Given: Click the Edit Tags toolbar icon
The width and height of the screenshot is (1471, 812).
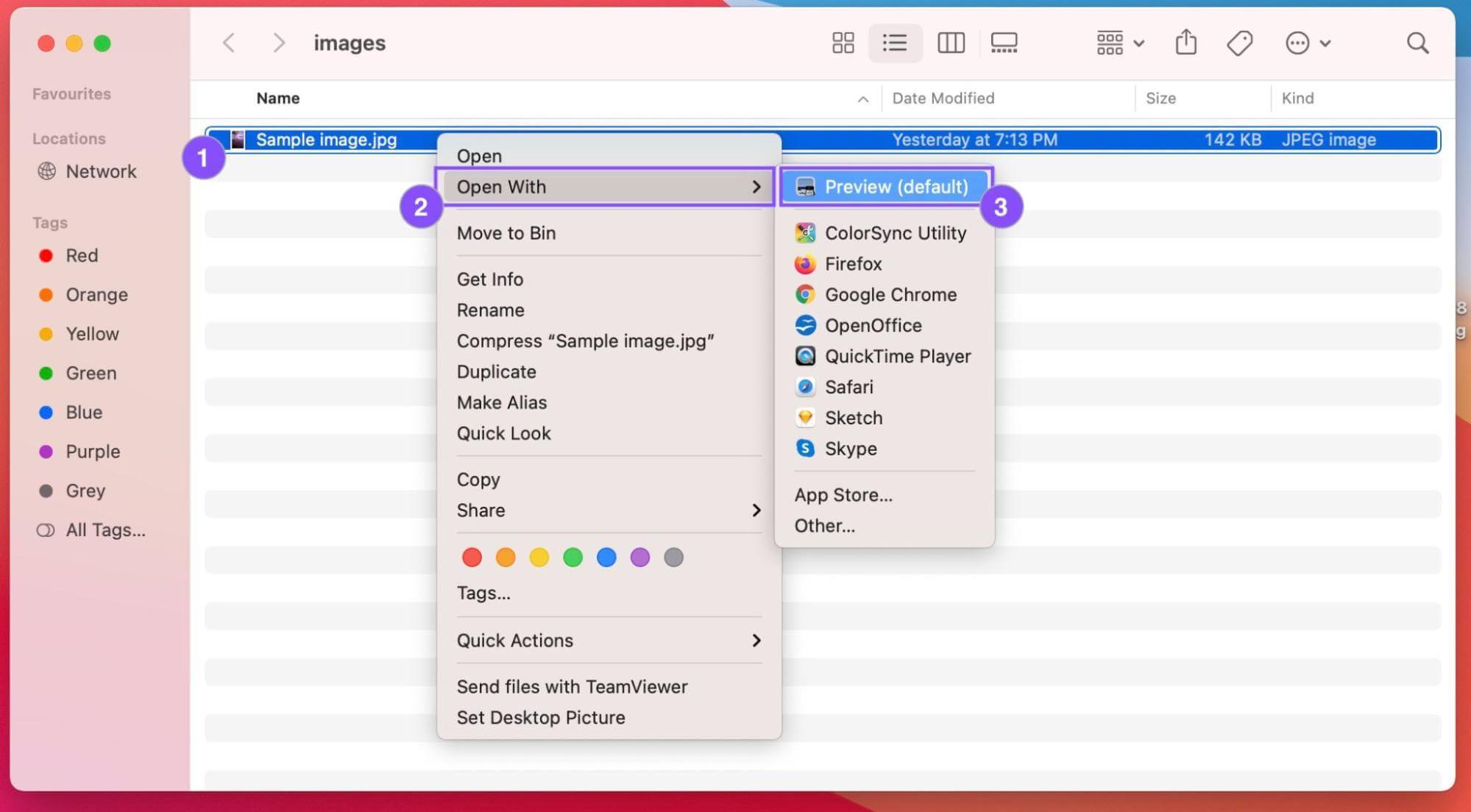Looking at the screenshot, I should point(1240,43).
